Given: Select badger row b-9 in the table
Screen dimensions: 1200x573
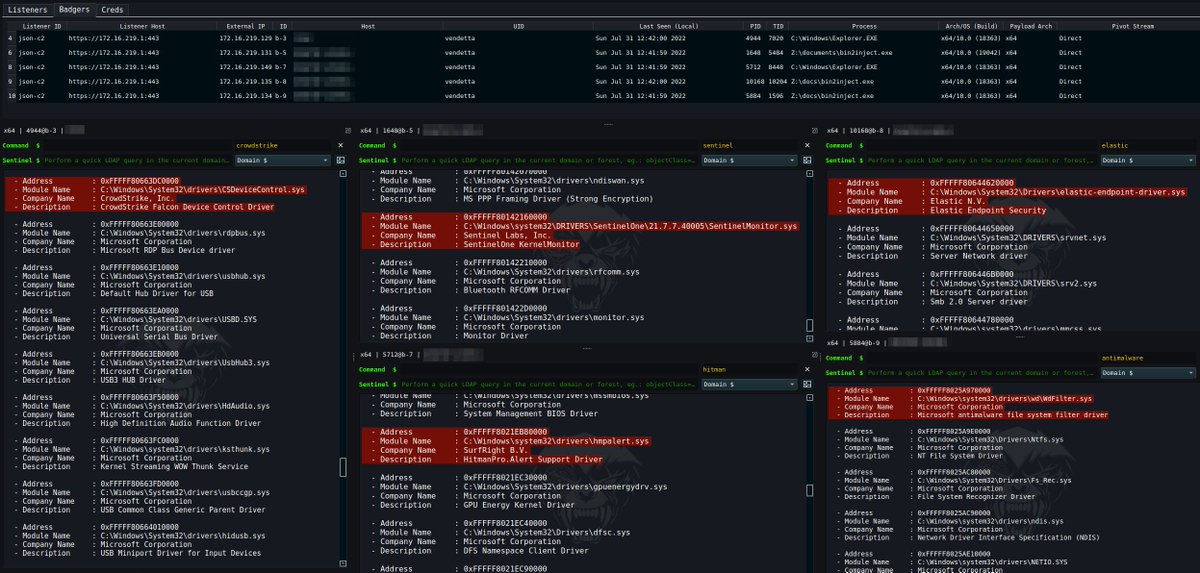Looking at the screenshot, I should pos(600,96).
